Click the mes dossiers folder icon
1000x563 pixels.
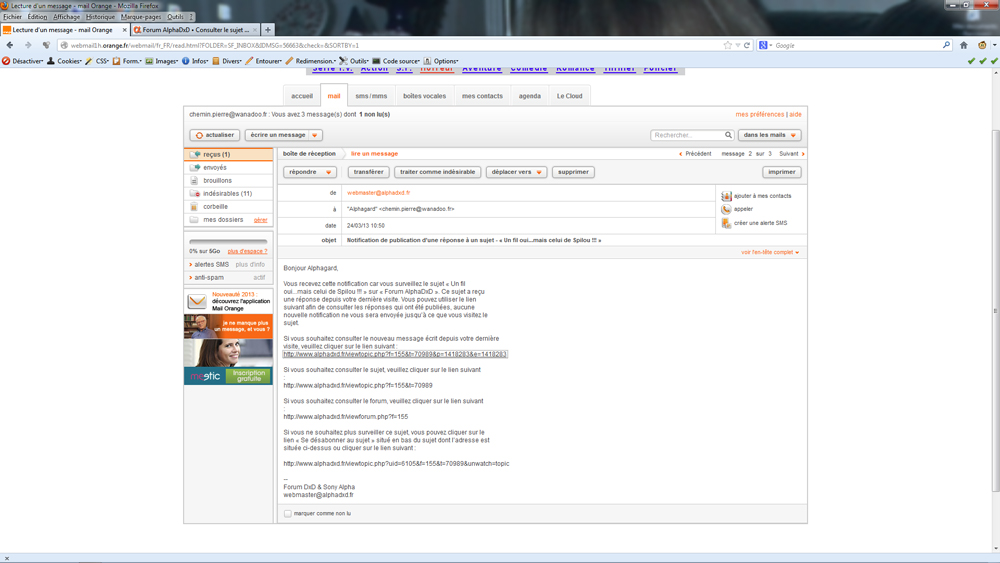195,220
